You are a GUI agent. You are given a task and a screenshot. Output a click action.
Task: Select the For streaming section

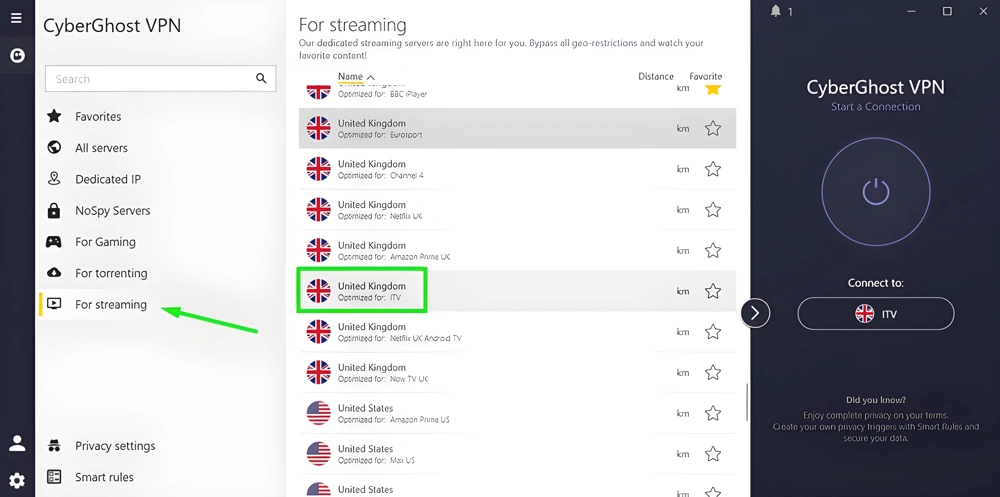pos(111,304)
